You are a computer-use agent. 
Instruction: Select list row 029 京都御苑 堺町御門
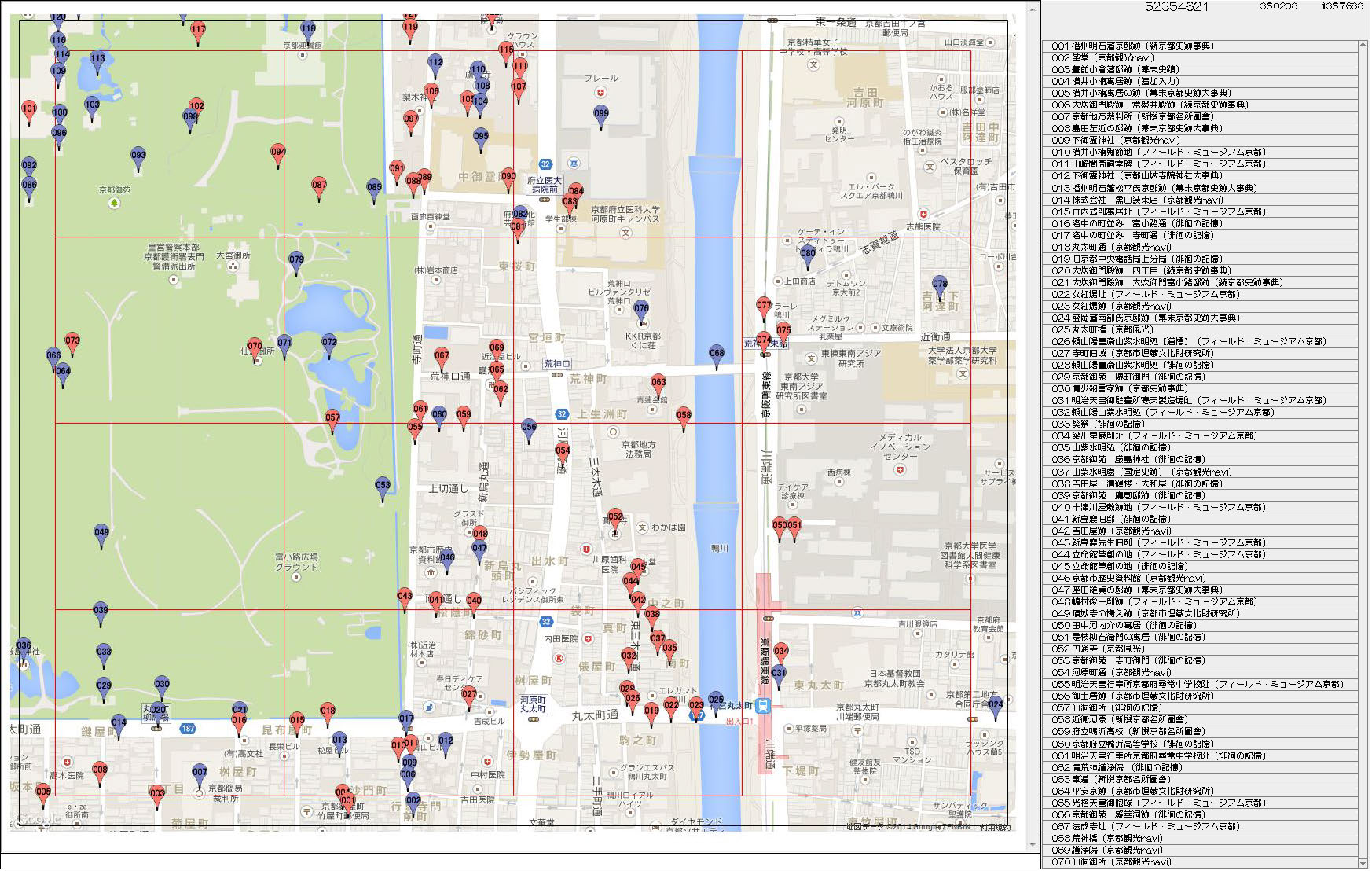coord(1201,377)
